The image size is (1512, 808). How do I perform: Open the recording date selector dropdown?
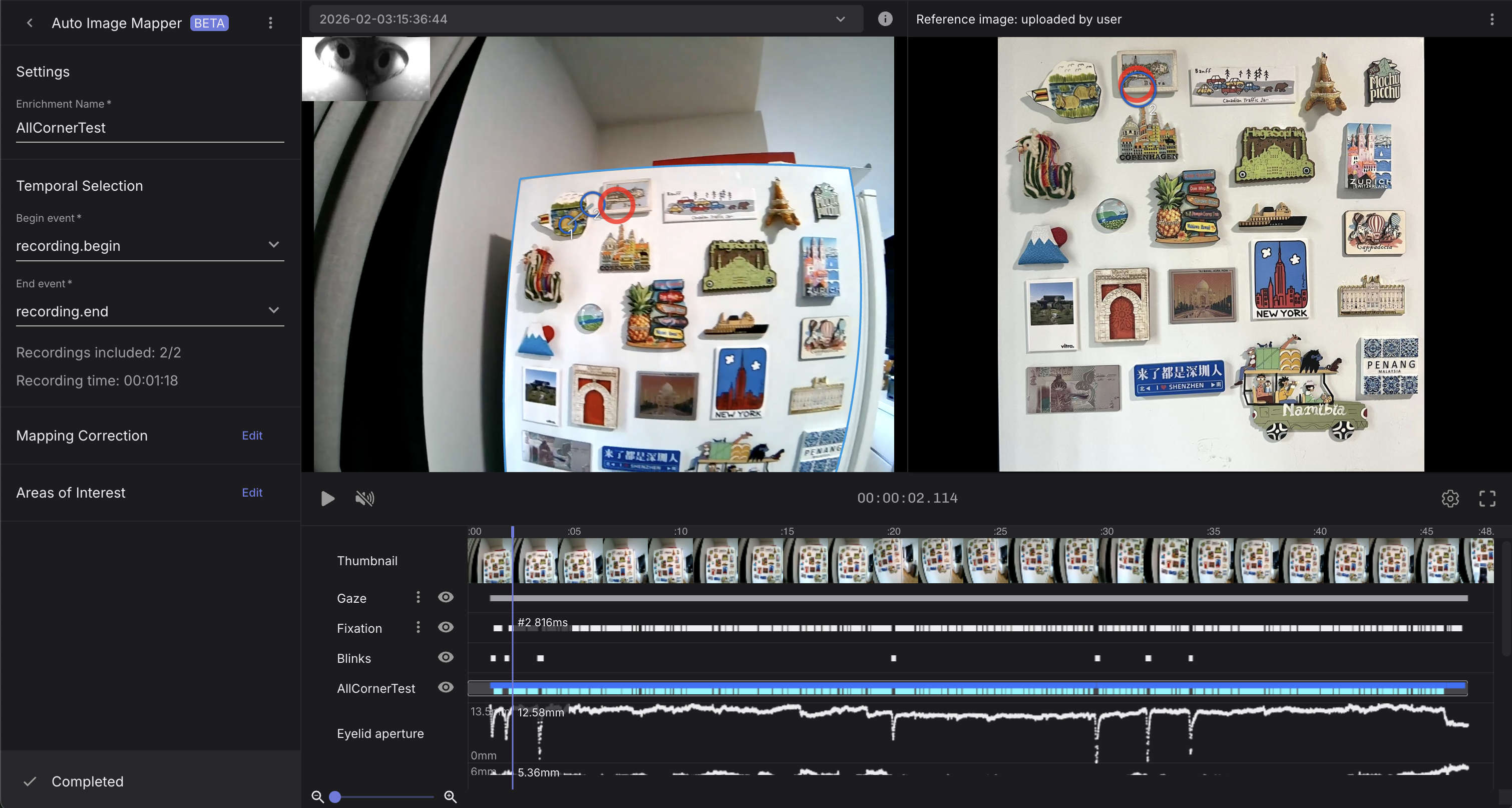tap(840, 20)
